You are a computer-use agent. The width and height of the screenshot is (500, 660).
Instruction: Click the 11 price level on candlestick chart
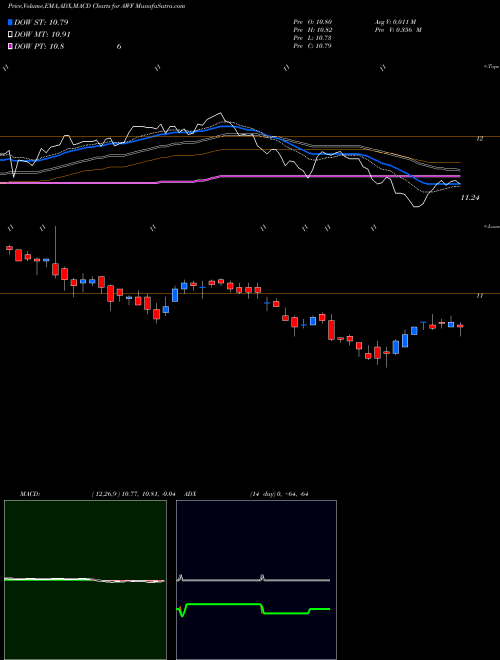coord(479,296)
